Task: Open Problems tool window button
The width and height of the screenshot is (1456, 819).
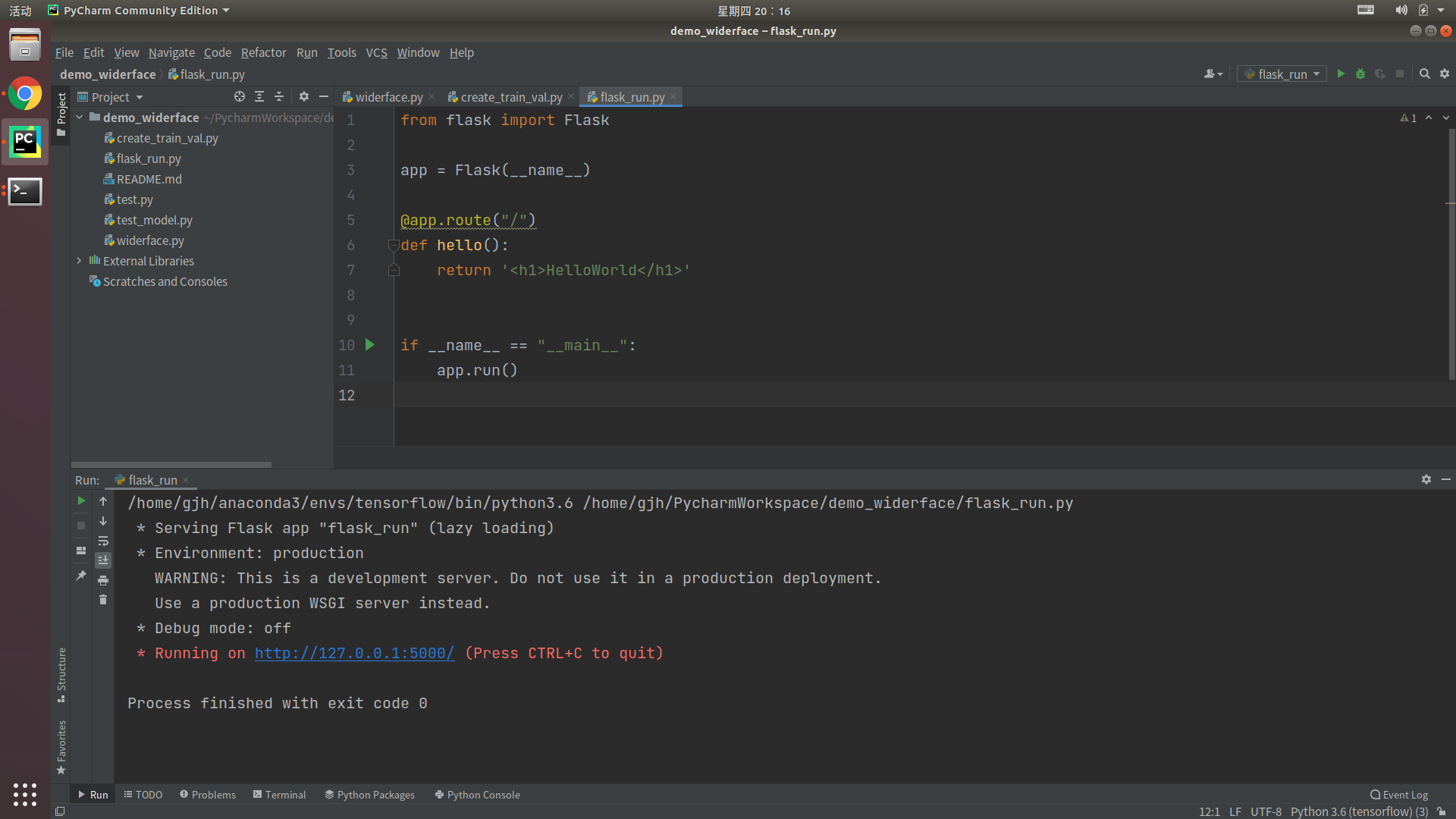Action: (x=208, y=795)
